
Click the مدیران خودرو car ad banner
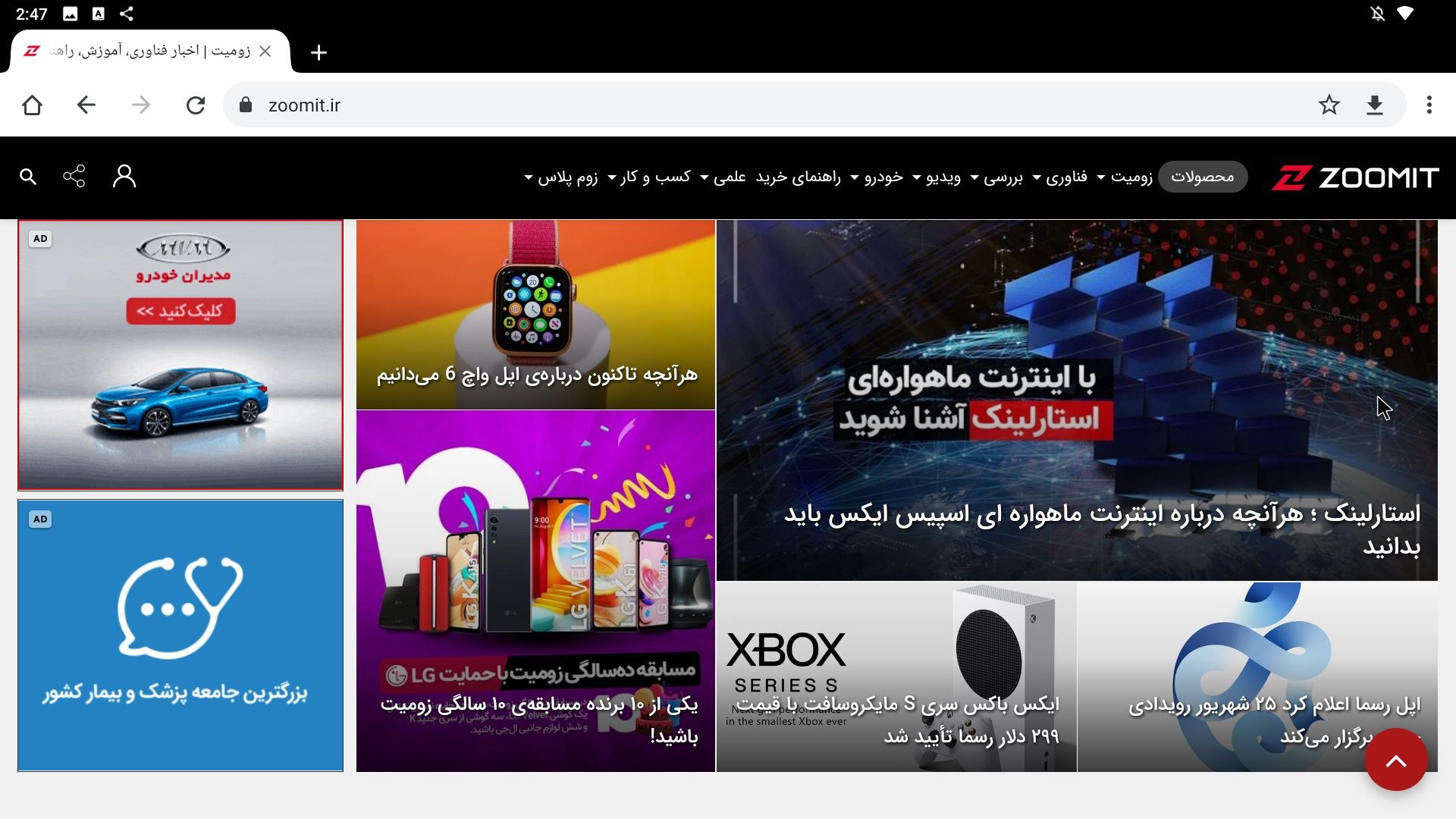click(180, 356)
